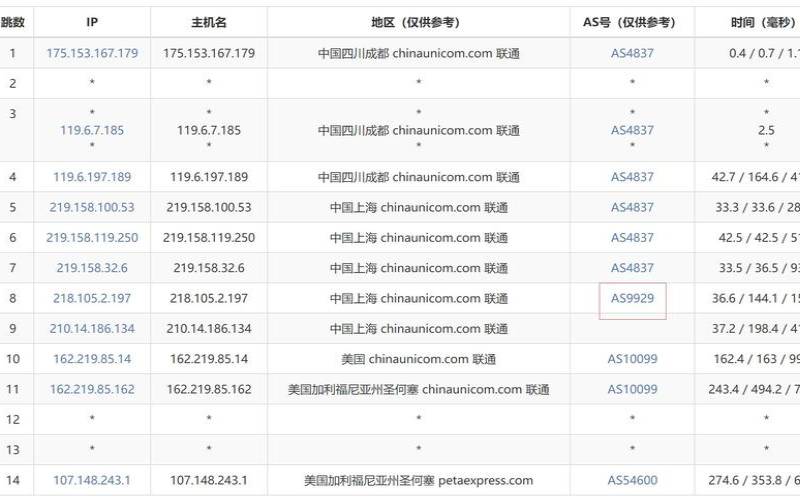This screenshot has width=800, height=500.
Task: Click AS4837 link in hop 3 row
Action: (x=632, y=130)
